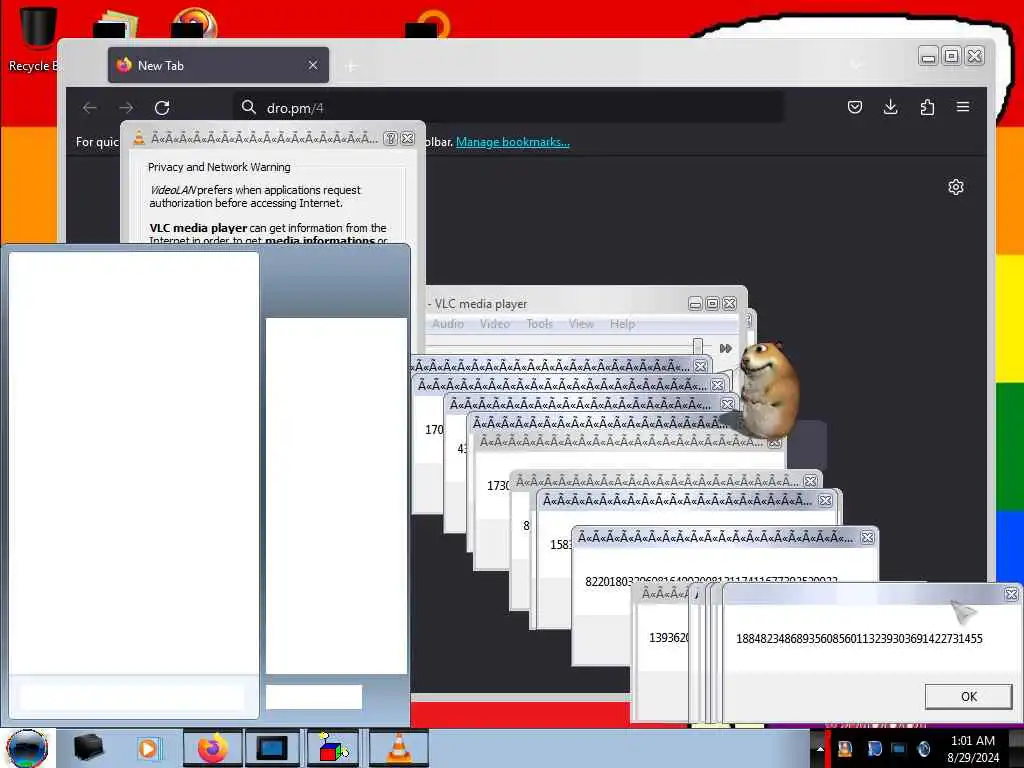This screenshot has width=1024, height=768.
Task: Click the magnifier icon in the address bar
Action: [x=248, y=107]
